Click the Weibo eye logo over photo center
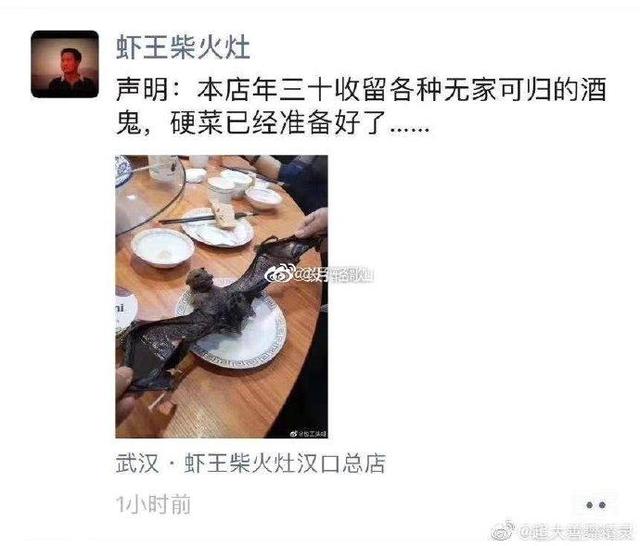Image resolution: width=640 pixels, height=546 pixels. coord(279,274)
